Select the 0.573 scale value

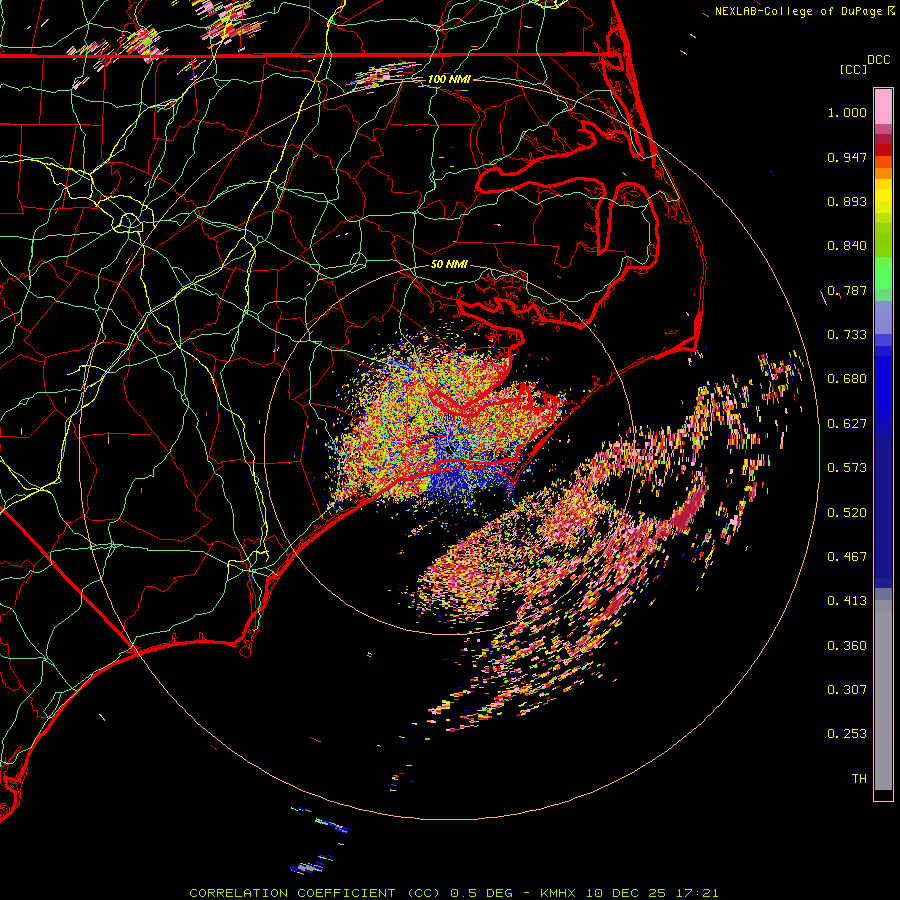[x=847, y=468]
